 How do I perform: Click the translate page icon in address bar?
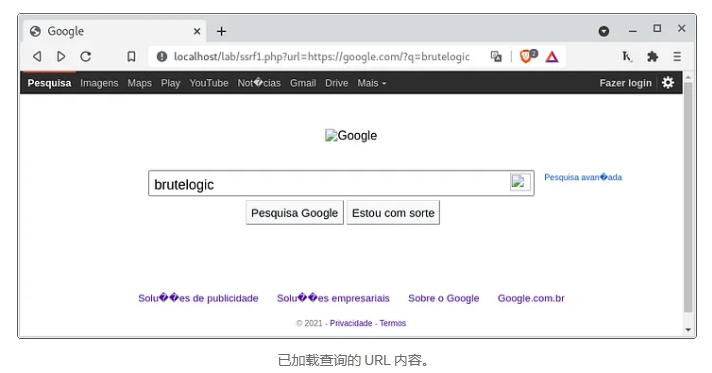coord(496,56)
